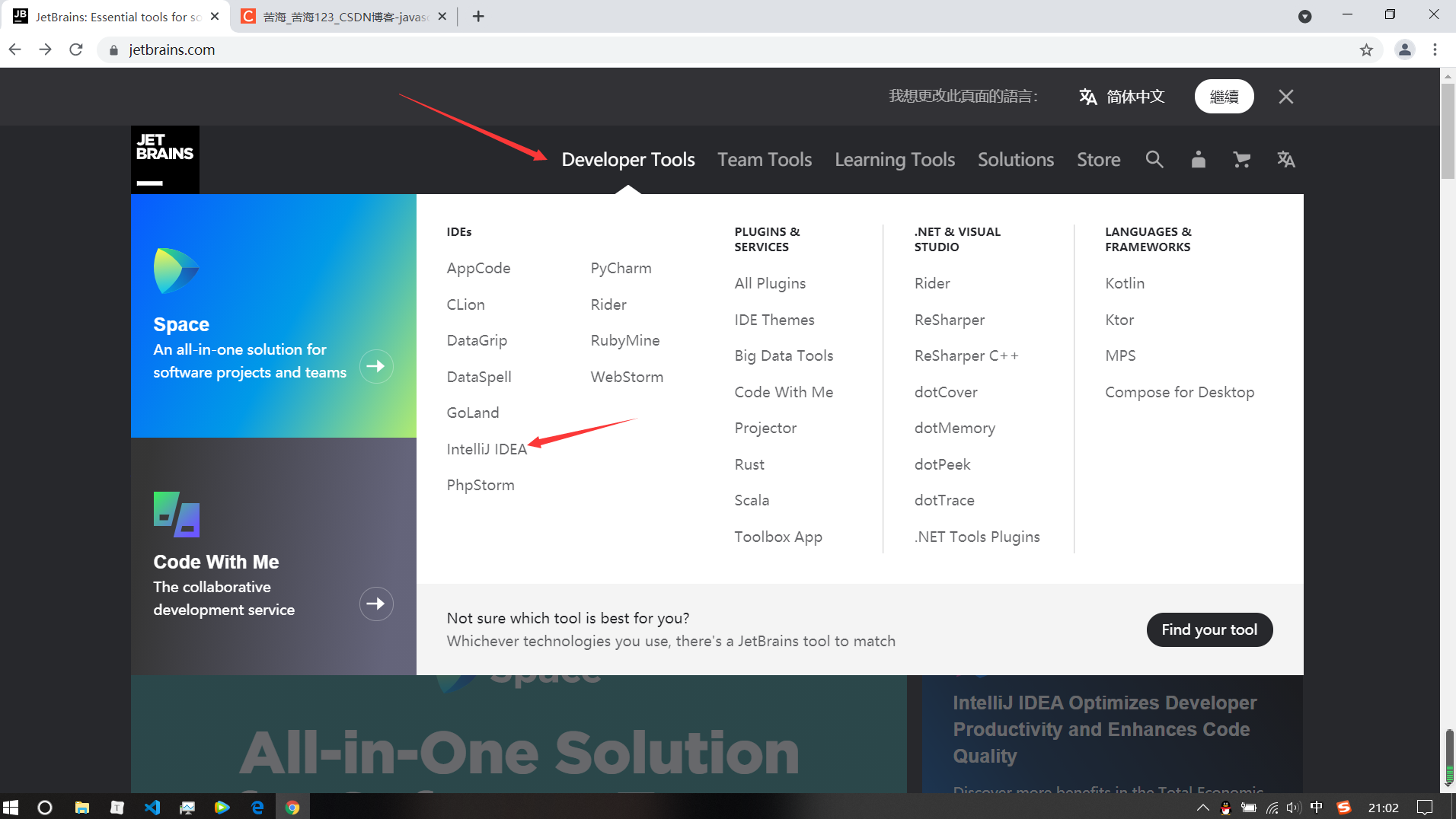Image resolution: width=1456 pixels, height=819 pixels.
Task: Open Microsoft Edge from taskbar
Action: click(x=257, y=807)
